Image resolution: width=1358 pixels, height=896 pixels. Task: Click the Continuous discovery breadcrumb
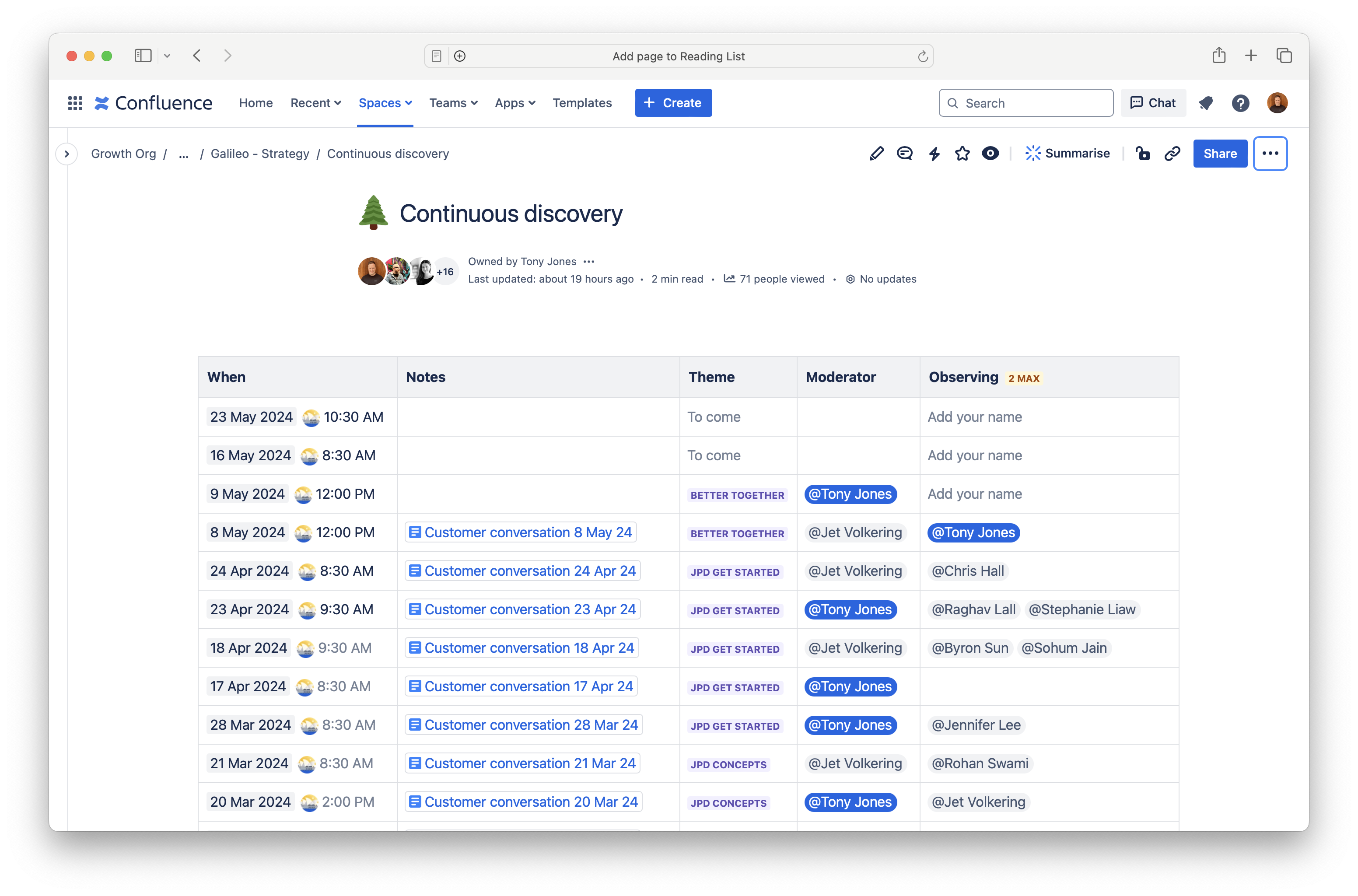pyautogui.click(x=387, y=154)
